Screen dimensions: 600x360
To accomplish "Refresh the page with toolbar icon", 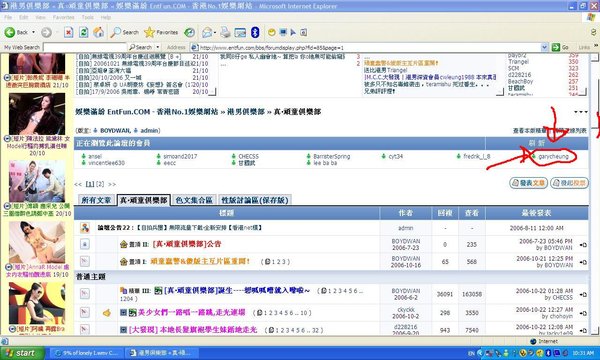I will pos(83,33).
